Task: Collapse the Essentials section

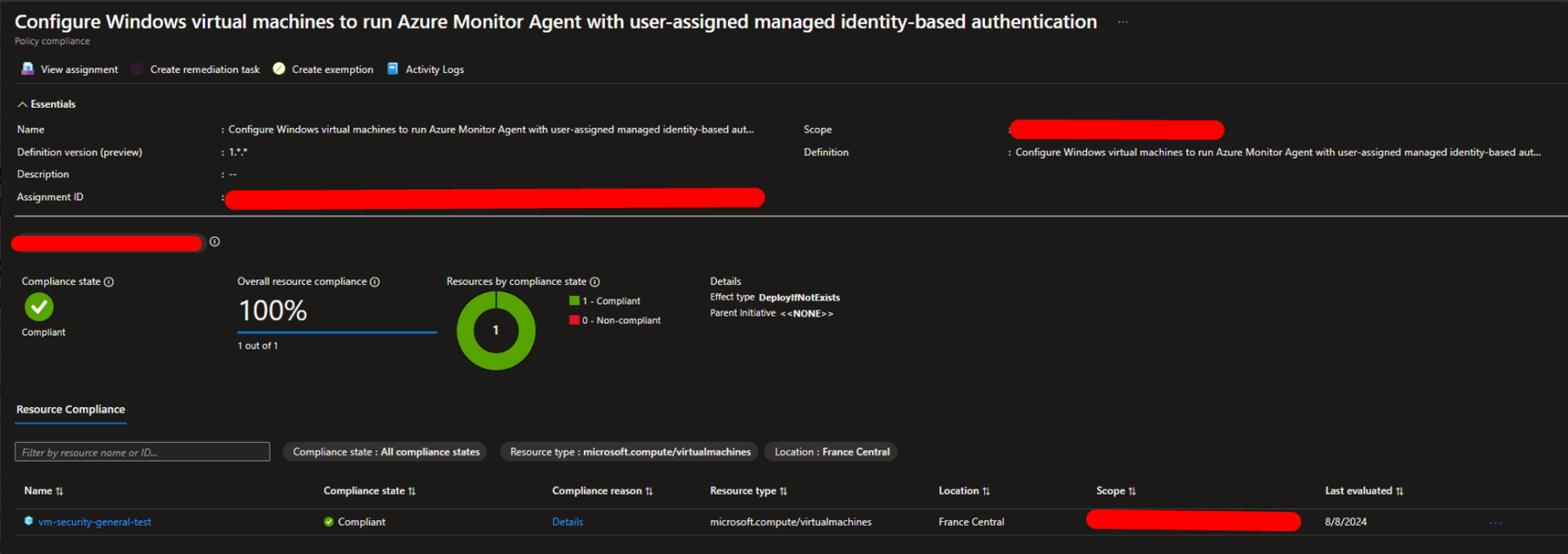Action: (23, 104)
